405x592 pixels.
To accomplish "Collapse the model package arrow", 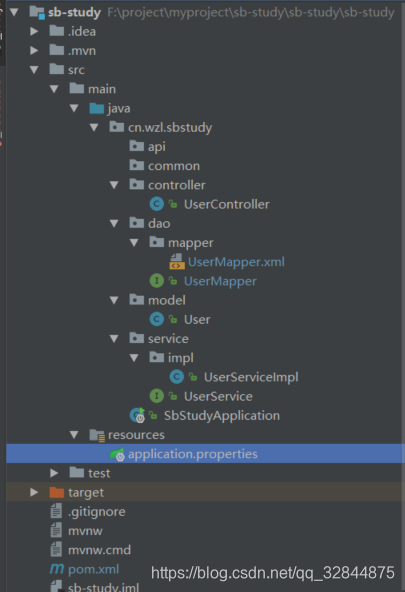I will [114, 300].
